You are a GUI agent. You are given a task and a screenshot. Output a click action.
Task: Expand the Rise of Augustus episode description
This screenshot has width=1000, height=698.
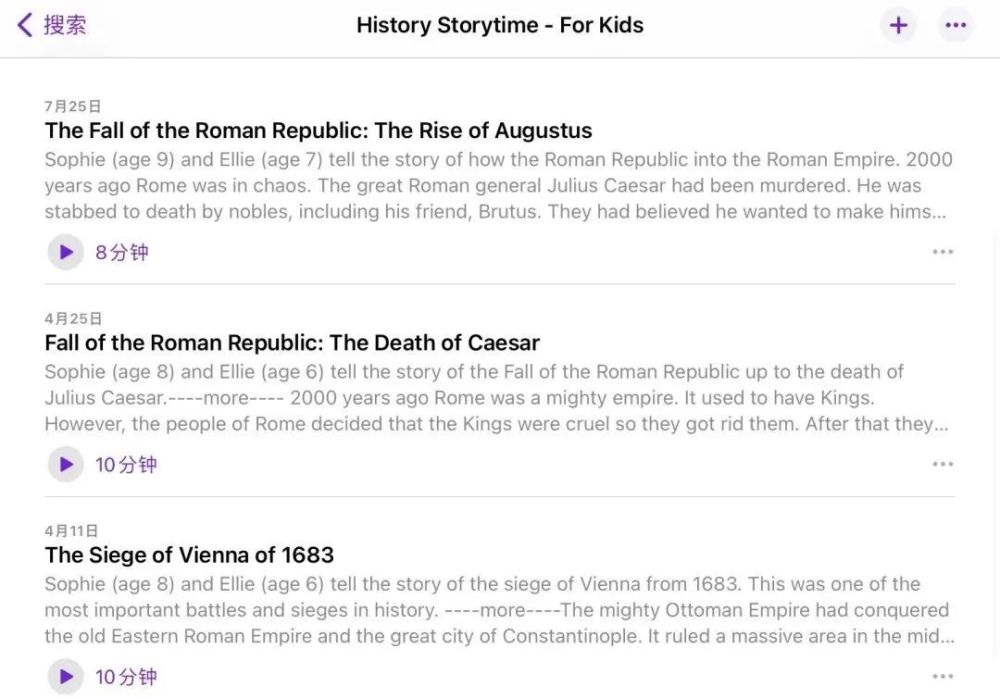pyautogui.click(x=498, y=186)
